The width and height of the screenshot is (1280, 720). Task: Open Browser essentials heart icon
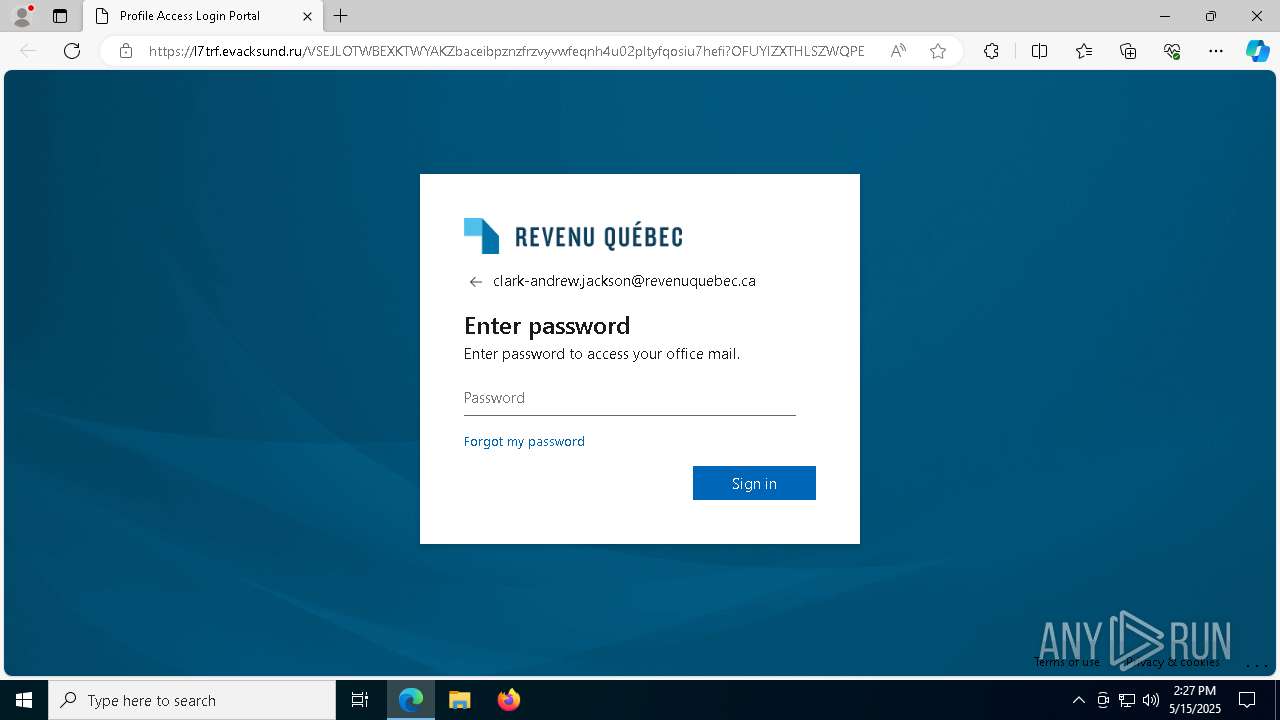click(1172, 51)
